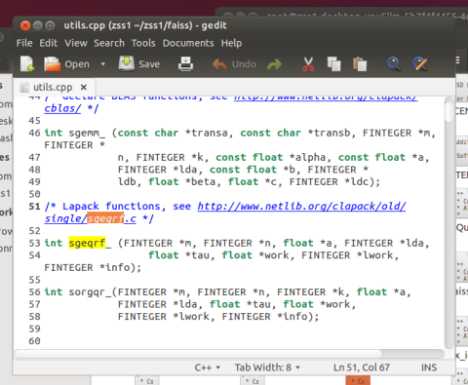Follow the netlib clapack/old link on line 51

click(x=301, y=206)
